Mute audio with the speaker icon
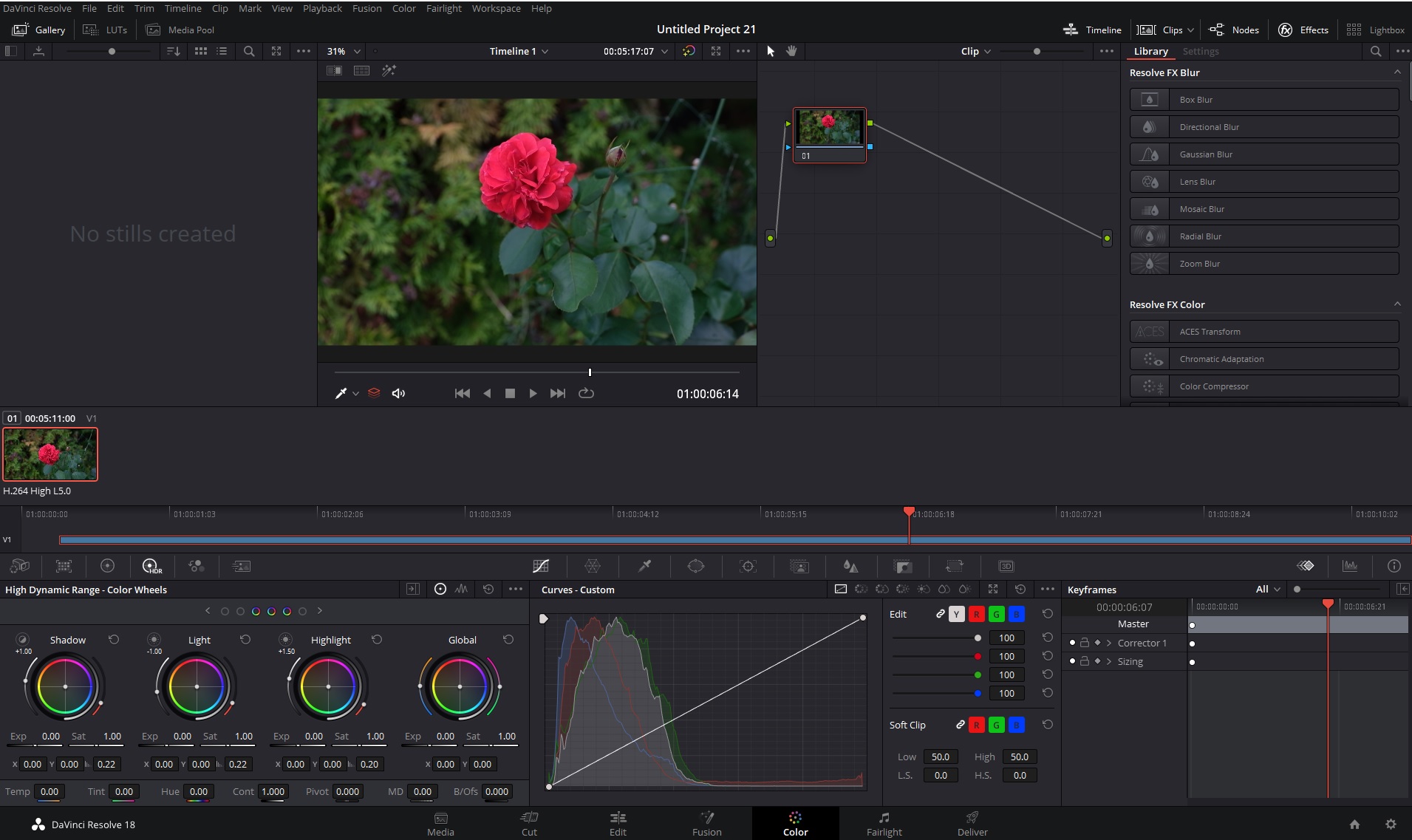The image size is (1412, 840). [x=398, y=393]
